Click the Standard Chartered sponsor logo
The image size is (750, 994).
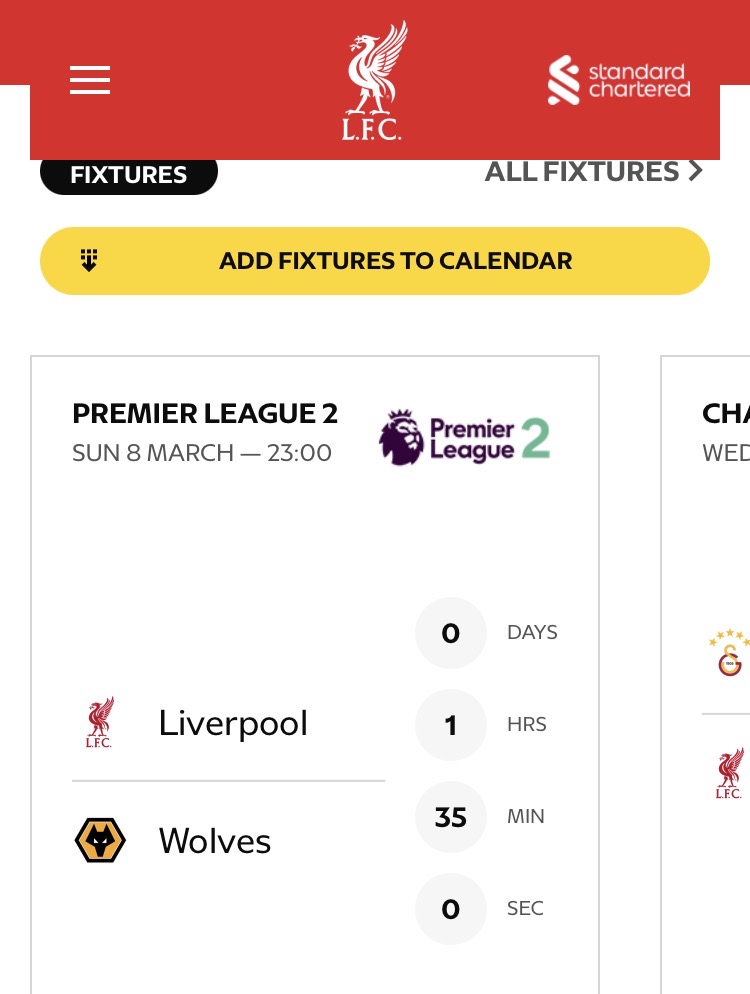pyautogui.click(x=619, y=80)
